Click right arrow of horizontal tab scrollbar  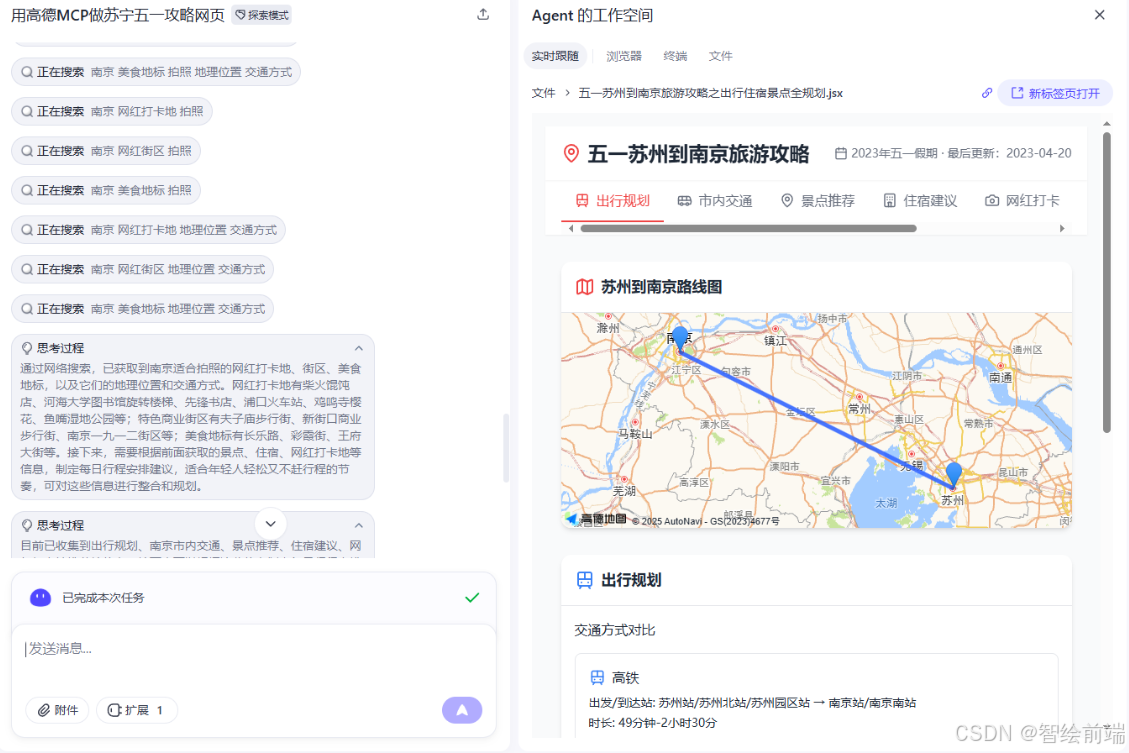point(1061,229)
